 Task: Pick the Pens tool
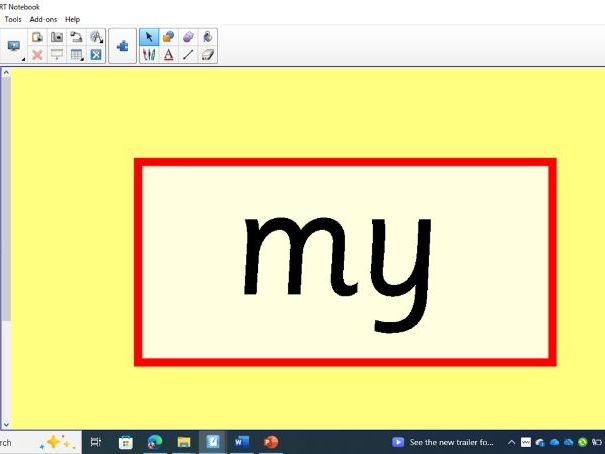coord(149,55)
